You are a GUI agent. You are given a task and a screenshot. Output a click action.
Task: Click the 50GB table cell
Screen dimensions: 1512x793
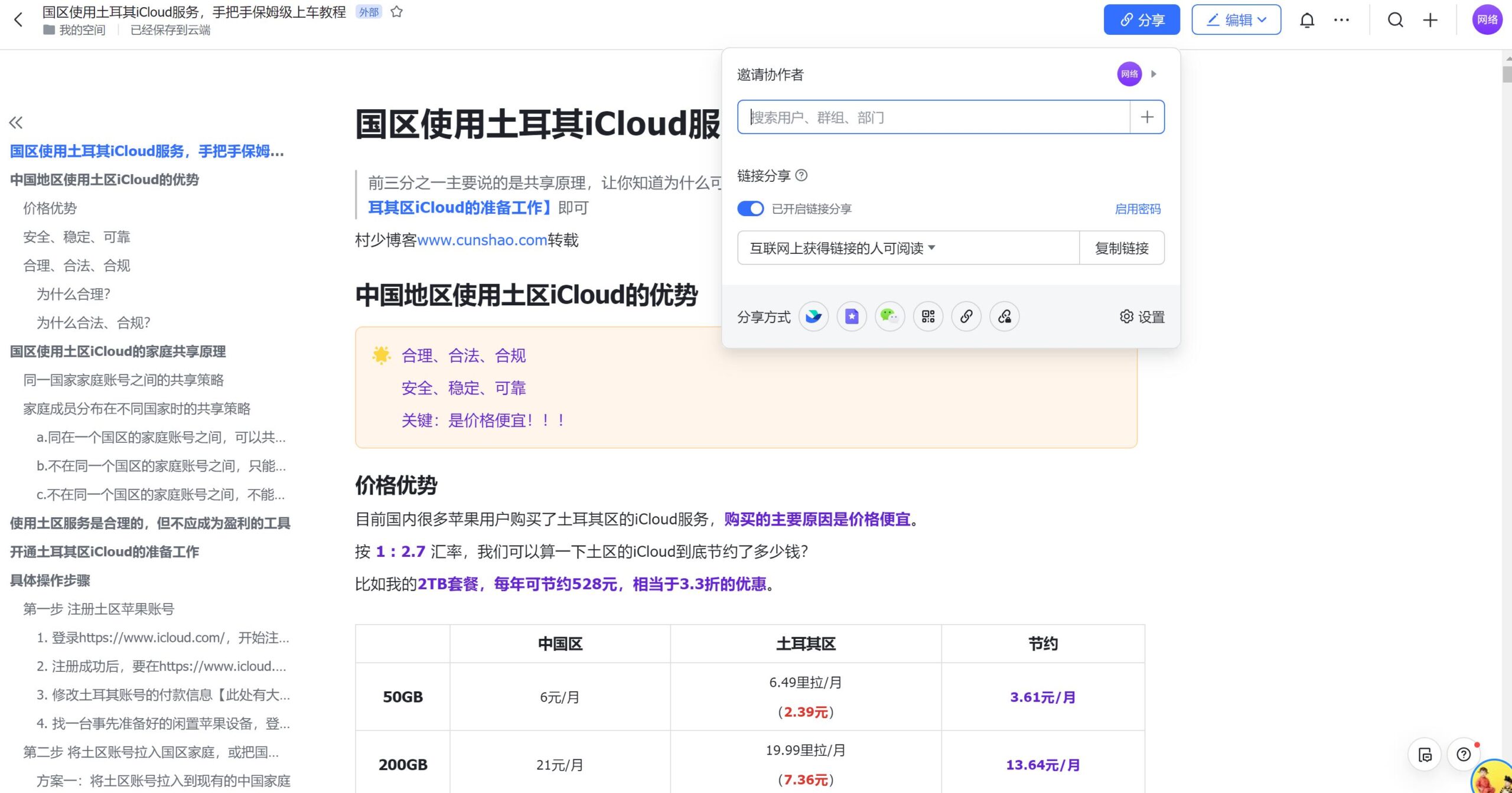[x=403, y=697]
